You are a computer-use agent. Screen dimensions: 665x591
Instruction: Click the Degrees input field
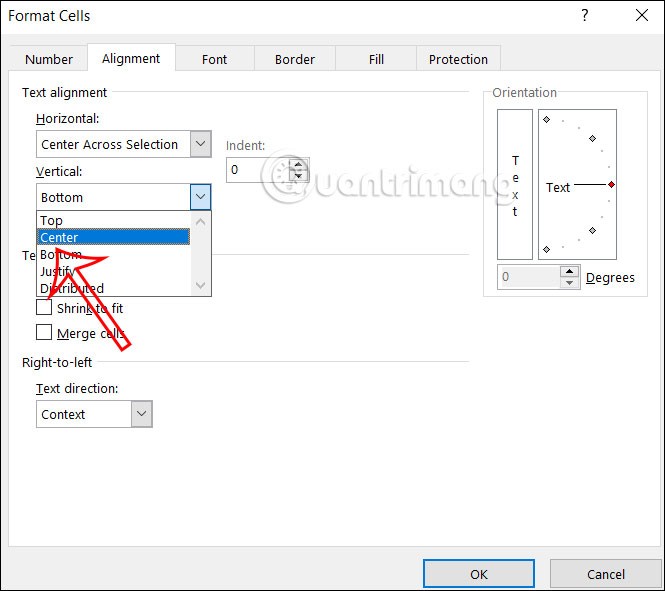click(528, 277)
